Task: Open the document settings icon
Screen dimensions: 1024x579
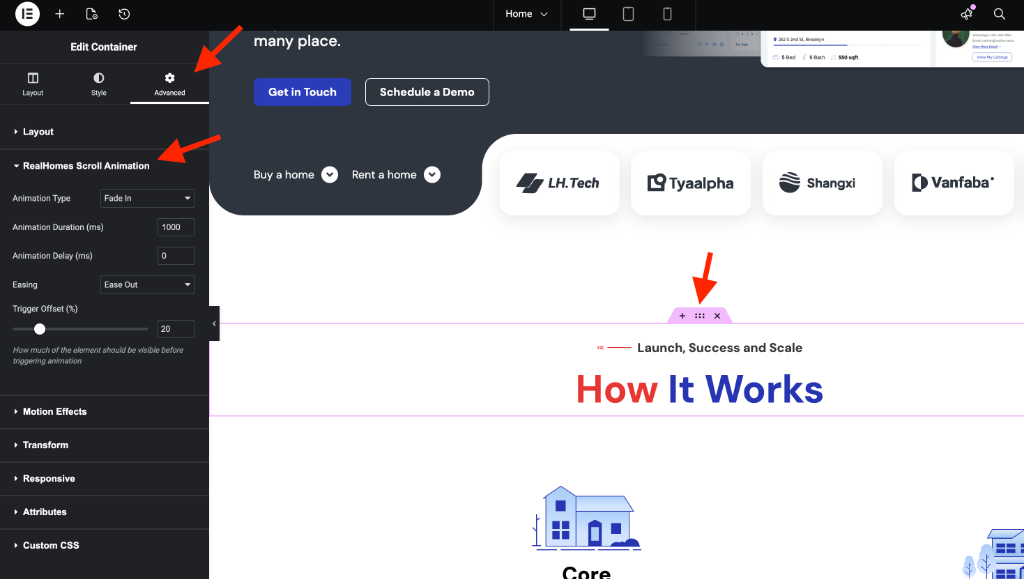Action: [x=92, y=14]
